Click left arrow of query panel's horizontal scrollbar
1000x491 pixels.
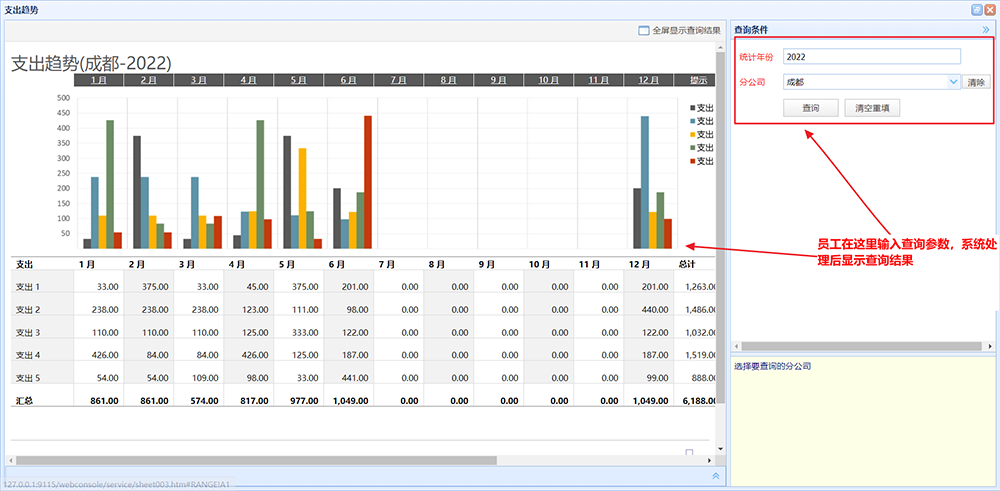click(x=735, y=346)
